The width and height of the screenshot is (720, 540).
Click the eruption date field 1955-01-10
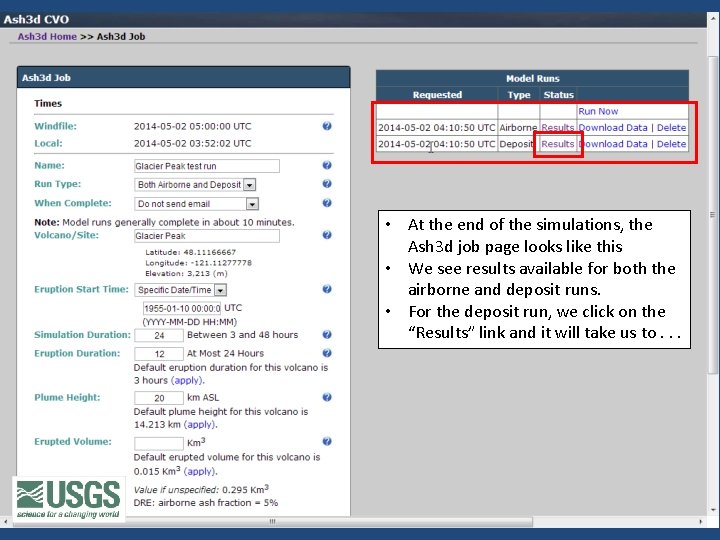[182, 309]
